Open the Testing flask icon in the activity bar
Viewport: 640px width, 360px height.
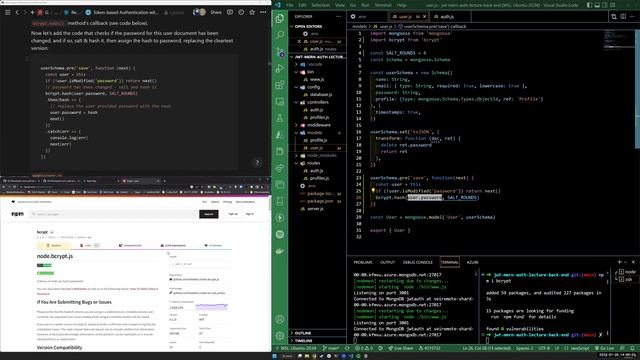[x=280, y=118]
